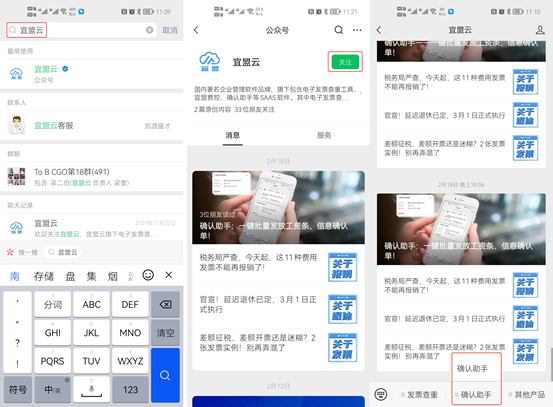Tap the green 关注 follow button
The image size is (553, 407).
pyautogui.click(x=345, y=62)
